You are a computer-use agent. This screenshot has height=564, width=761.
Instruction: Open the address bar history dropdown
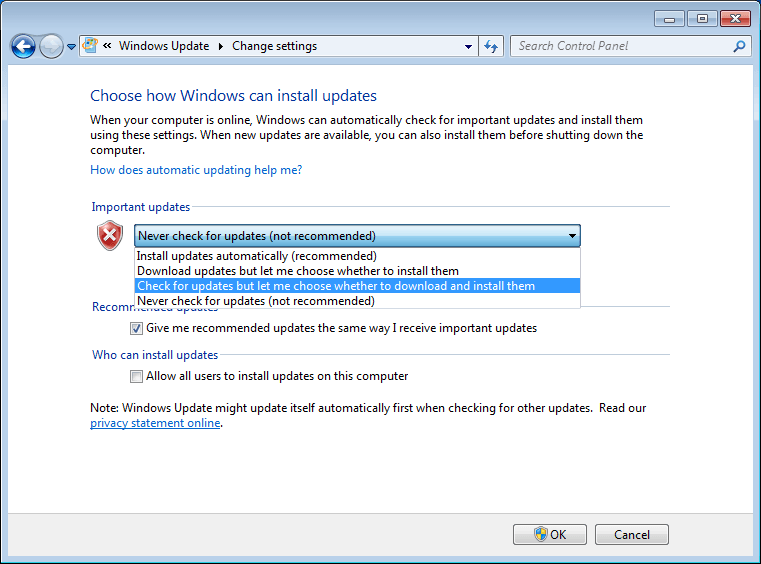[x=468, y=47]
